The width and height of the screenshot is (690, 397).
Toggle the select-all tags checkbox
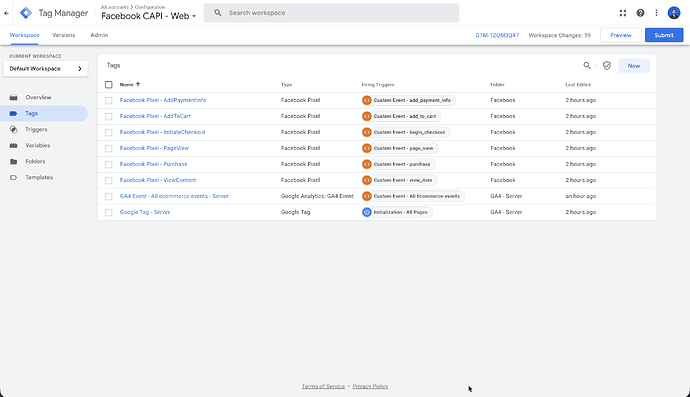click(x=109, y=85)
